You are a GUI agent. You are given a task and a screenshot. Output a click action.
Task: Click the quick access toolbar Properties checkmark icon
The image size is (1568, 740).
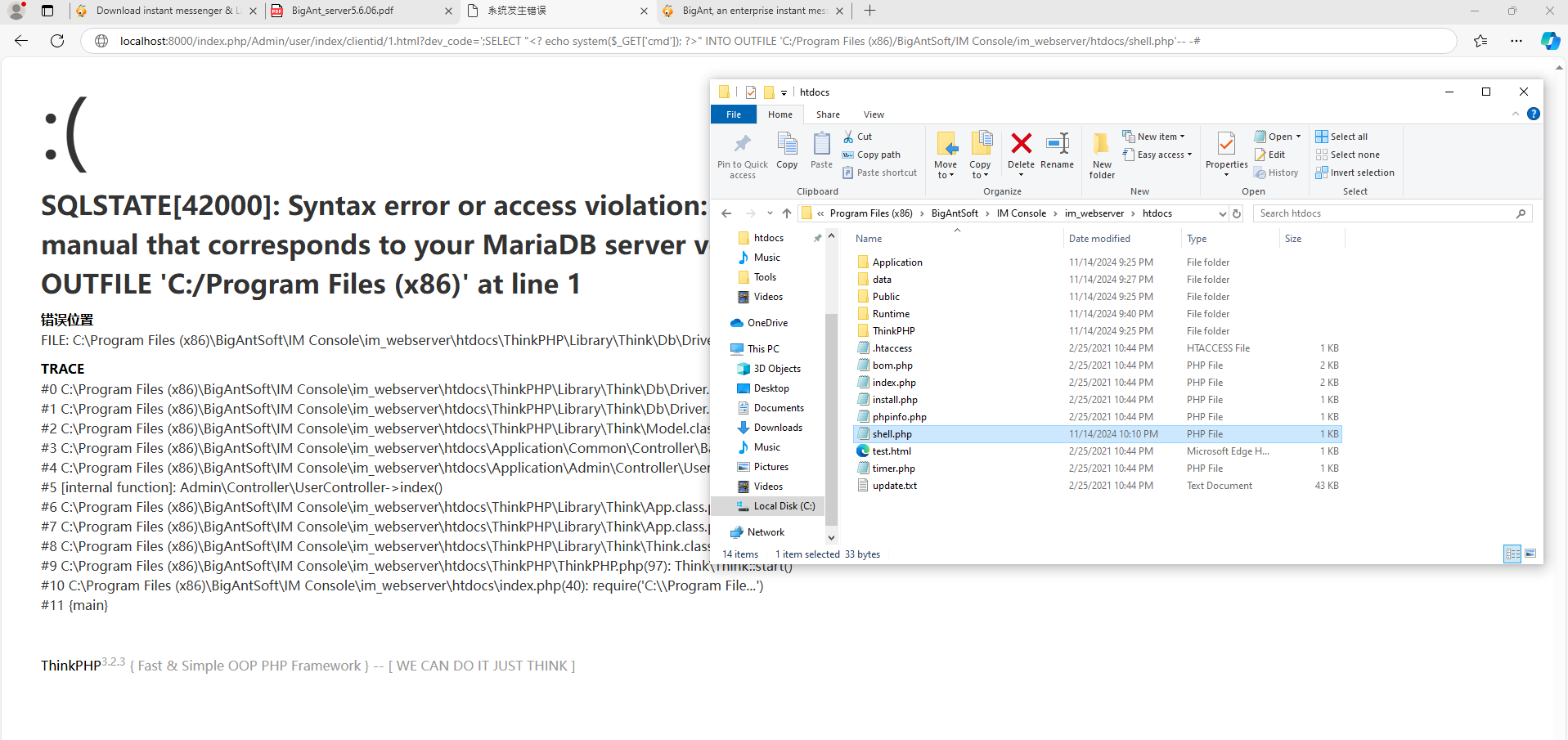click(x=751, y=92)
